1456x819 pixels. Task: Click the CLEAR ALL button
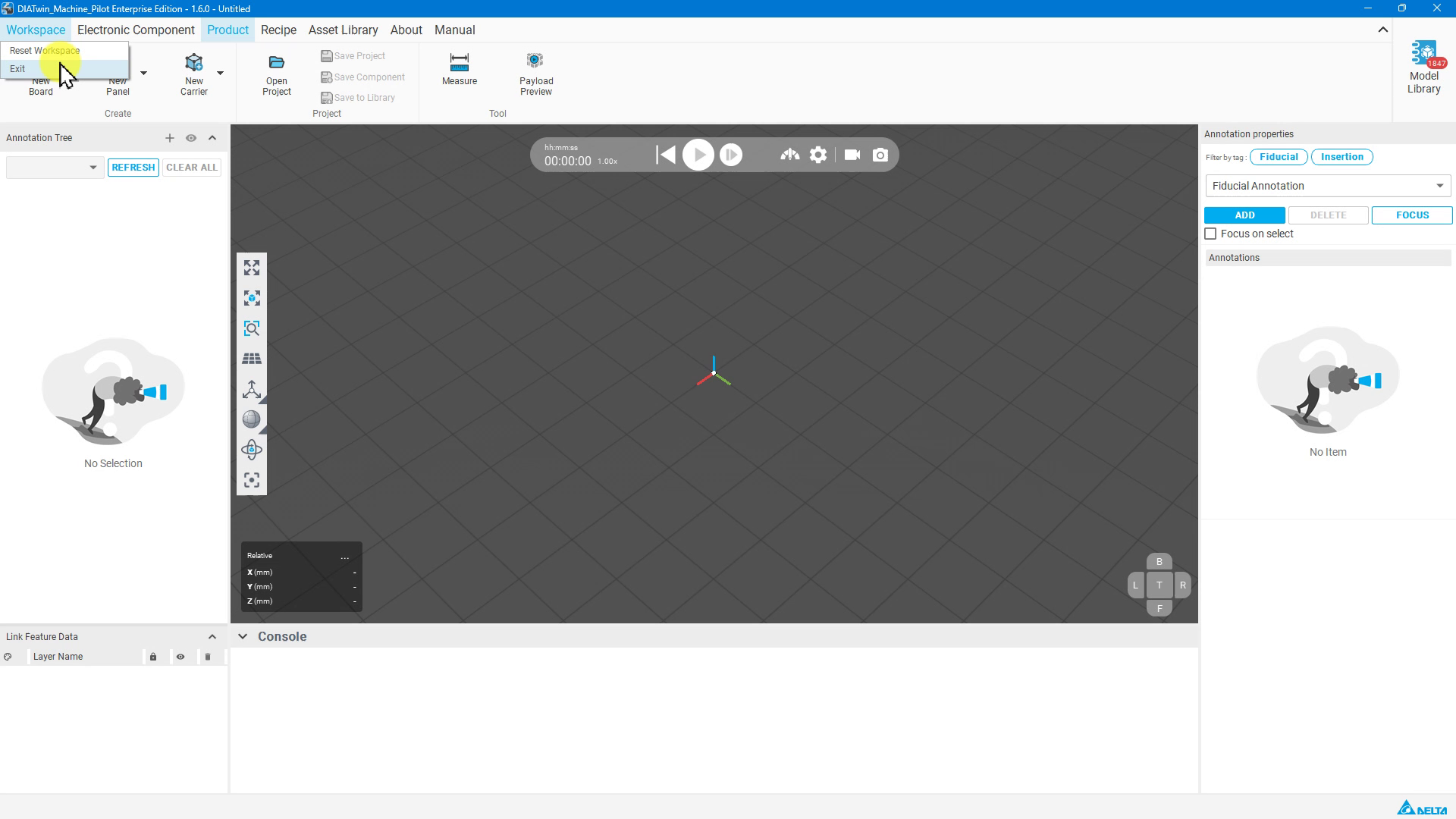192,168
